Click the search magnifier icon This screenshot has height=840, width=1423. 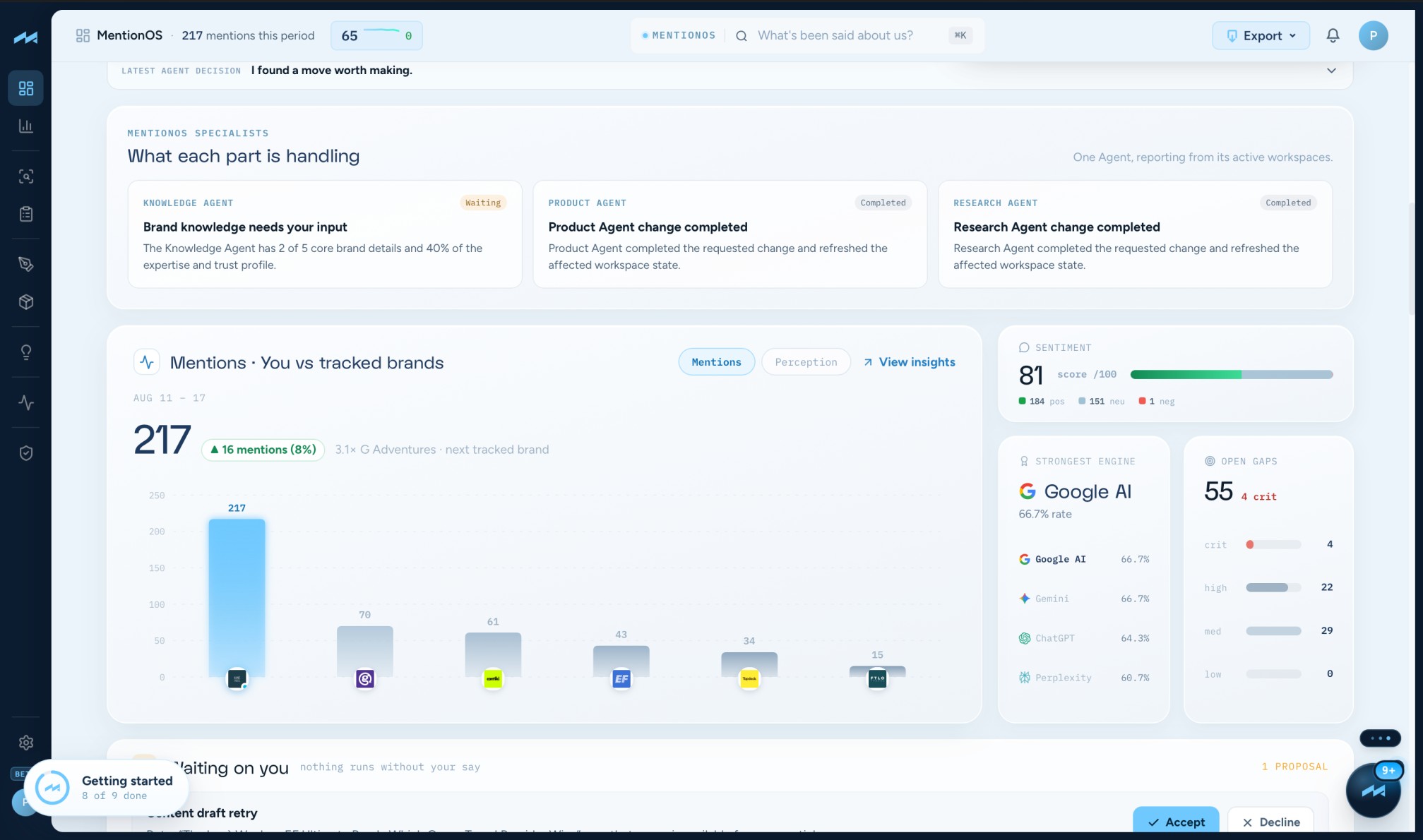[x=742, y=36]
